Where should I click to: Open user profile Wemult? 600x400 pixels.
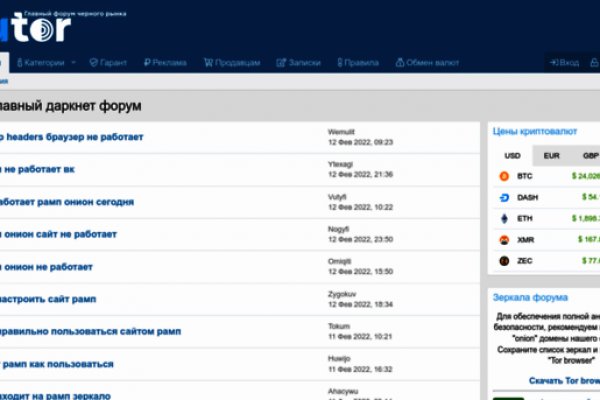341,131
